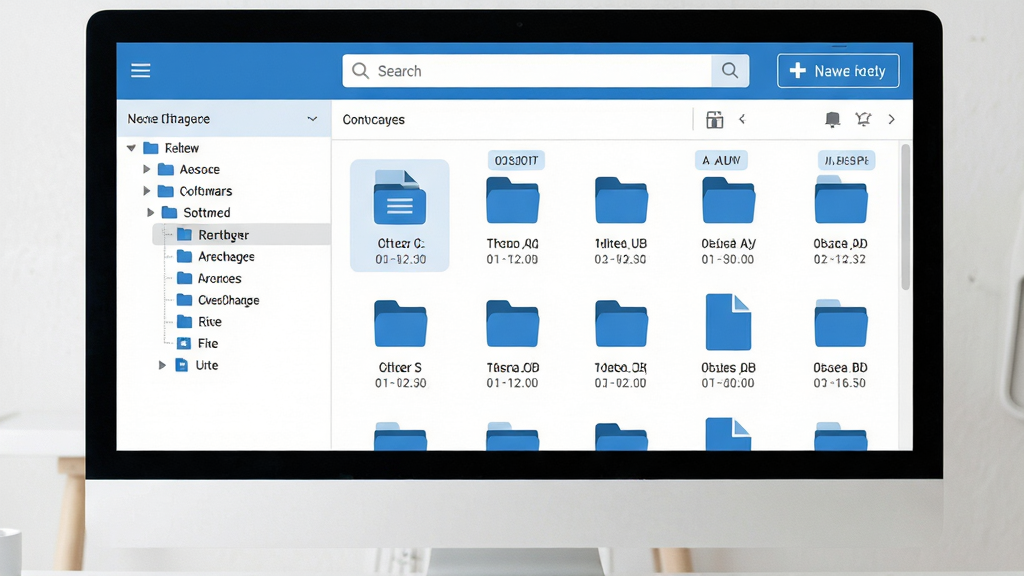Click the "Conbcayes" heading text
The height and width of the screenshot is (576, 1024).
(x=374, y=120)
